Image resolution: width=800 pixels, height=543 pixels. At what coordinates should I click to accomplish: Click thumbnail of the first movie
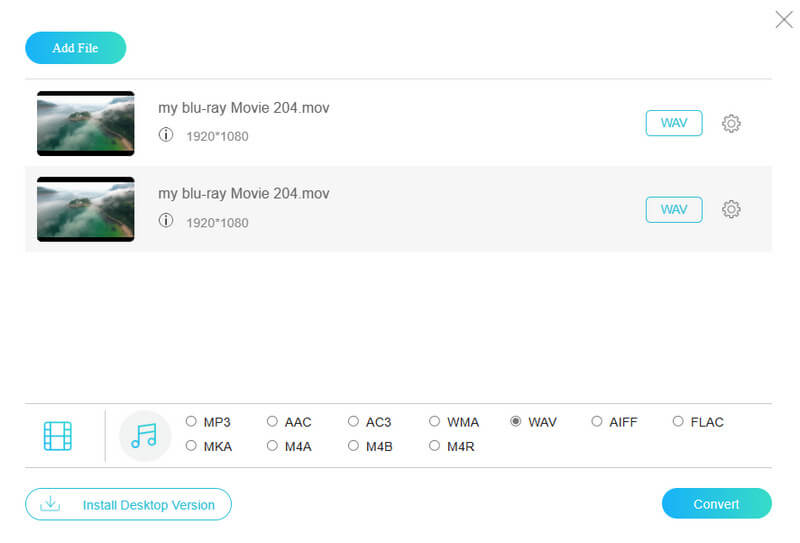pos(86,124)
